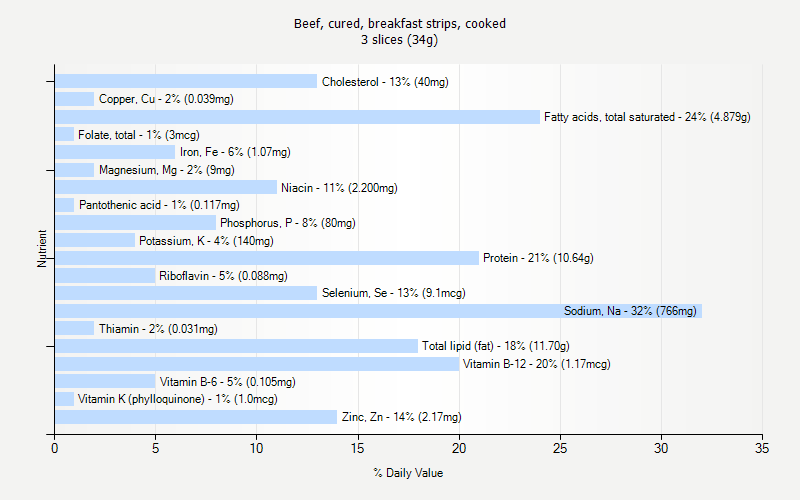Click the '% Daily Value' axis title
800x500 pixels.
pos(408,473)
